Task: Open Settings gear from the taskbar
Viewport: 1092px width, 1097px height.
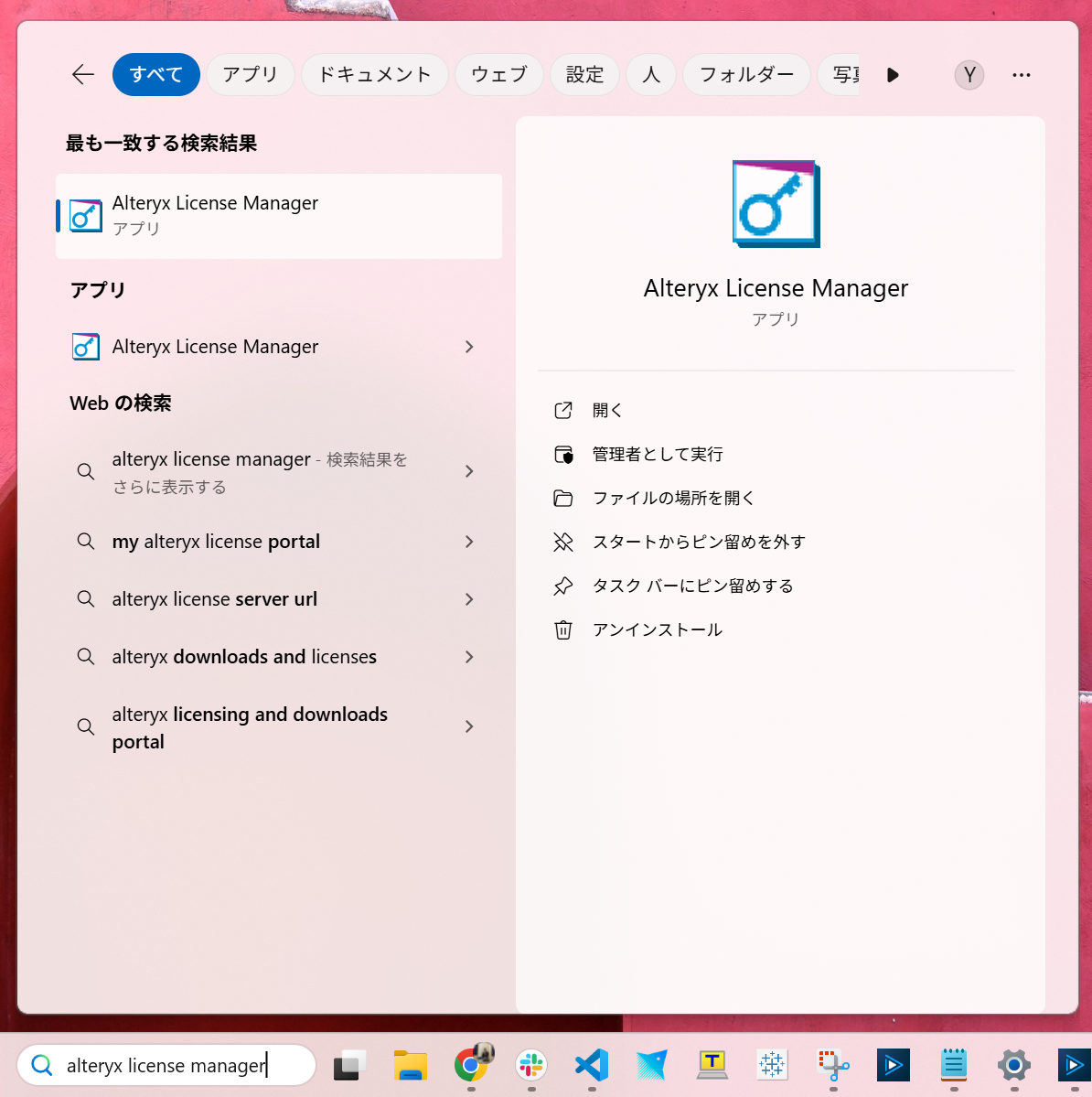Action: [x=1014, y=1066]
